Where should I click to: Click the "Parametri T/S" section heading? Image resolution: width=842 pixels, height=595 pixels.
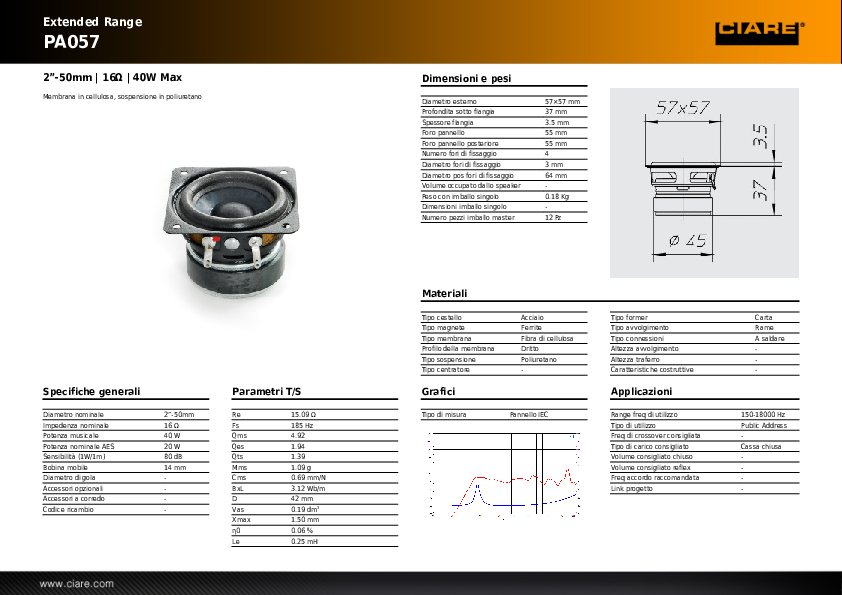click(x=266, y=391)
